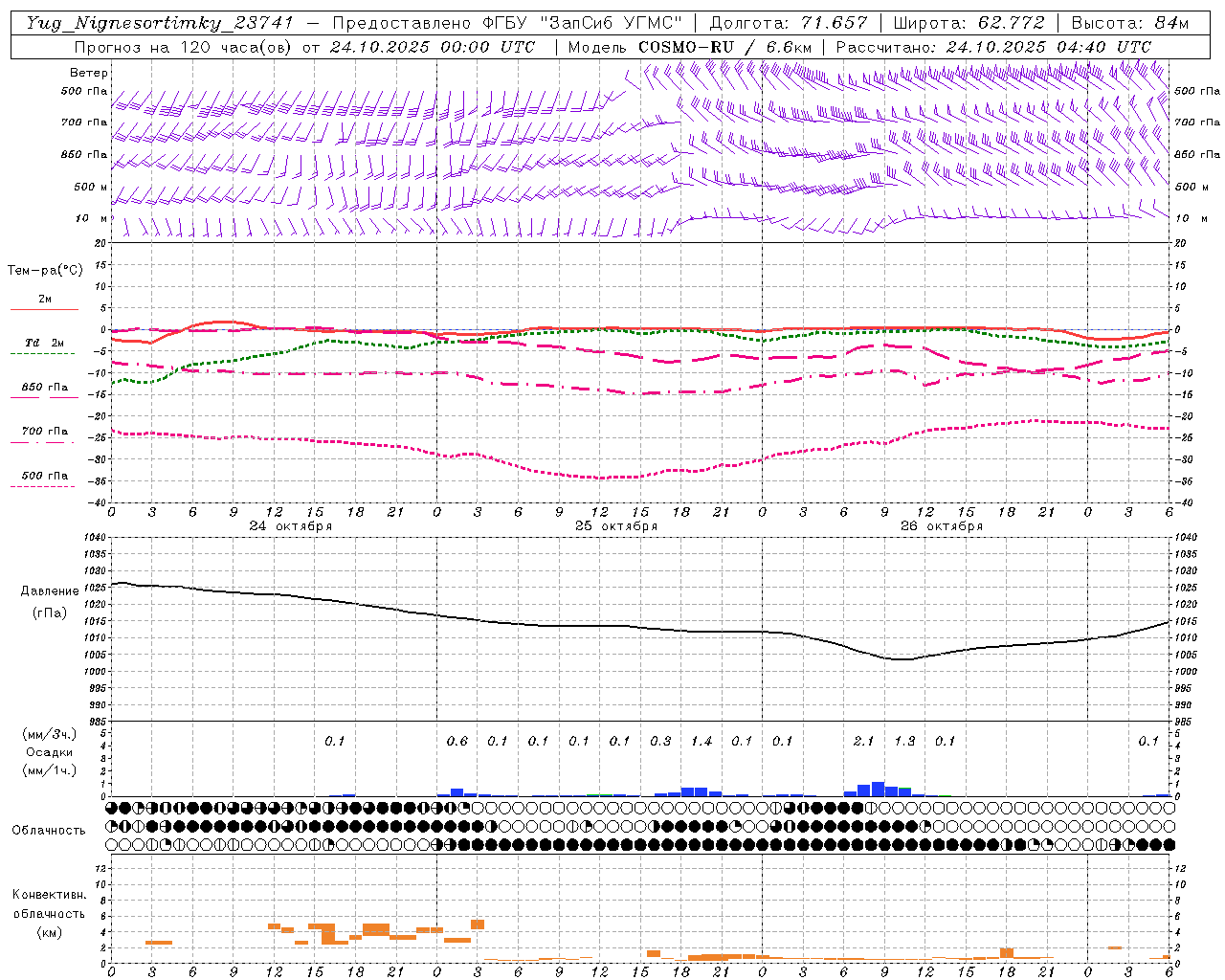Click 'Рассчитано: 24.10.2025 04:40 UTC' text
Viewport: 1225px width, 980px height.
(993, 47)
